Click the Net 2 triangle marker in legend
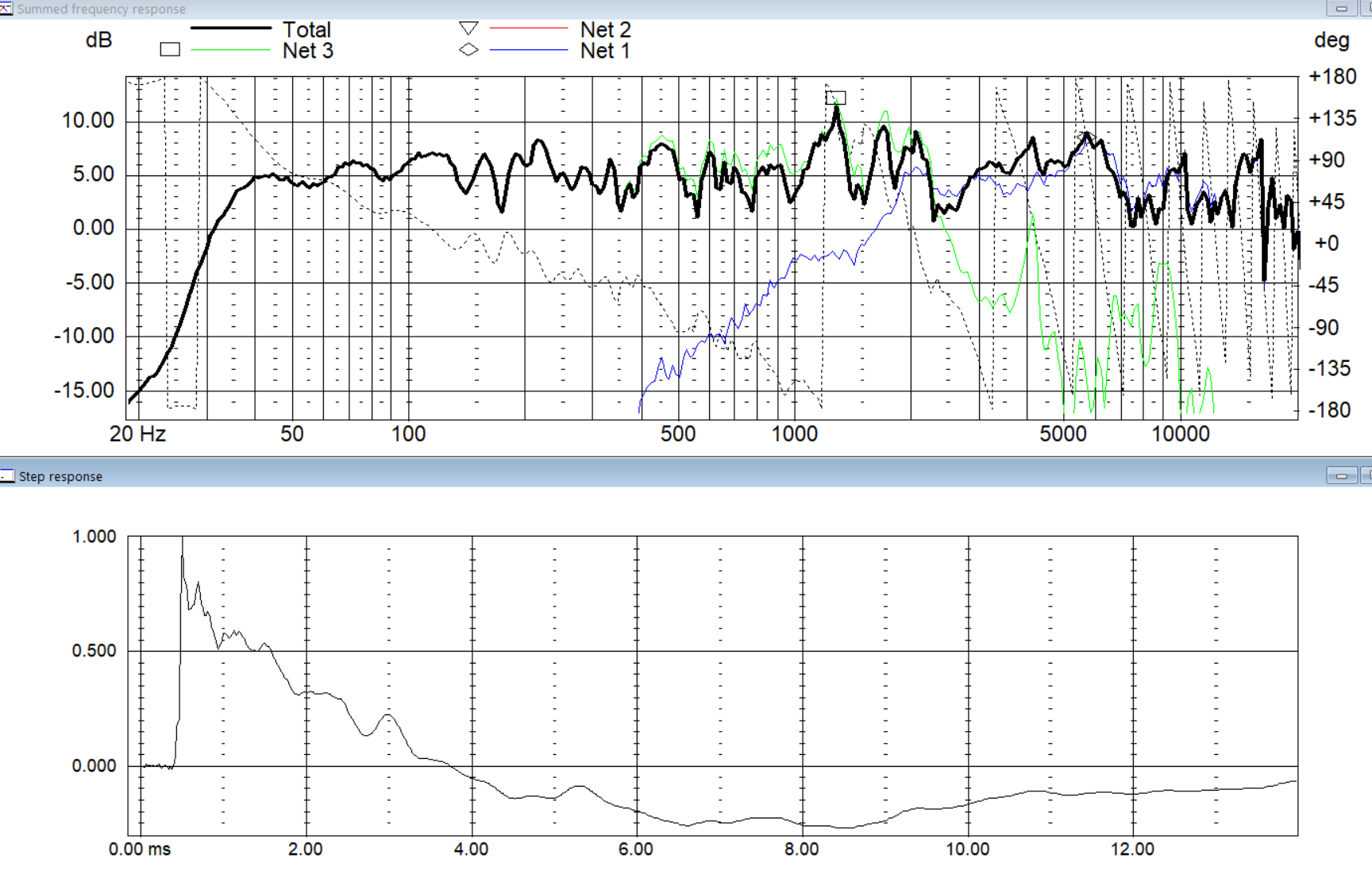Image resolution: width=1372 pixels, height=889 pixels. click(x=468, y=29)
